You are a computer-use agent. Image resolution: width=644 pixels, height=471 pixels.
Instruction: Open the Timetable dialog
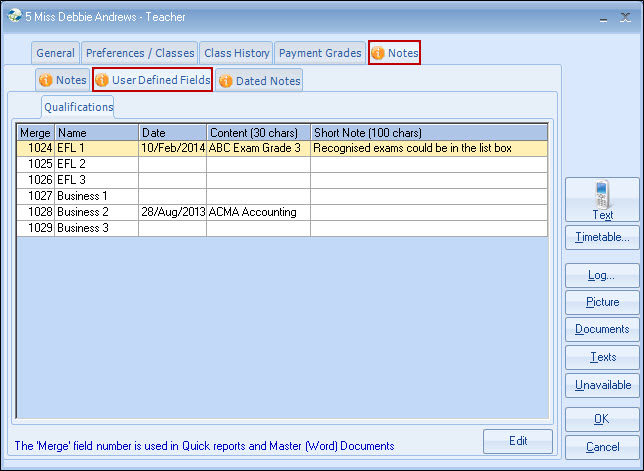click(x=602, y=237)
